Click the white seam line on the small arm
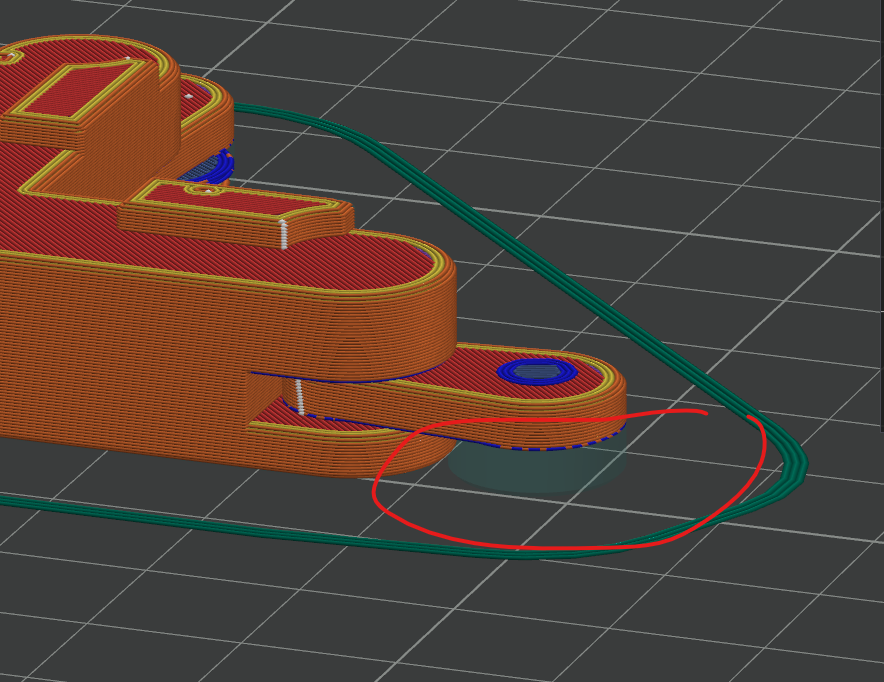Image resolution: width=884 pixels, height=682 pixels. (x=300, y=397)
